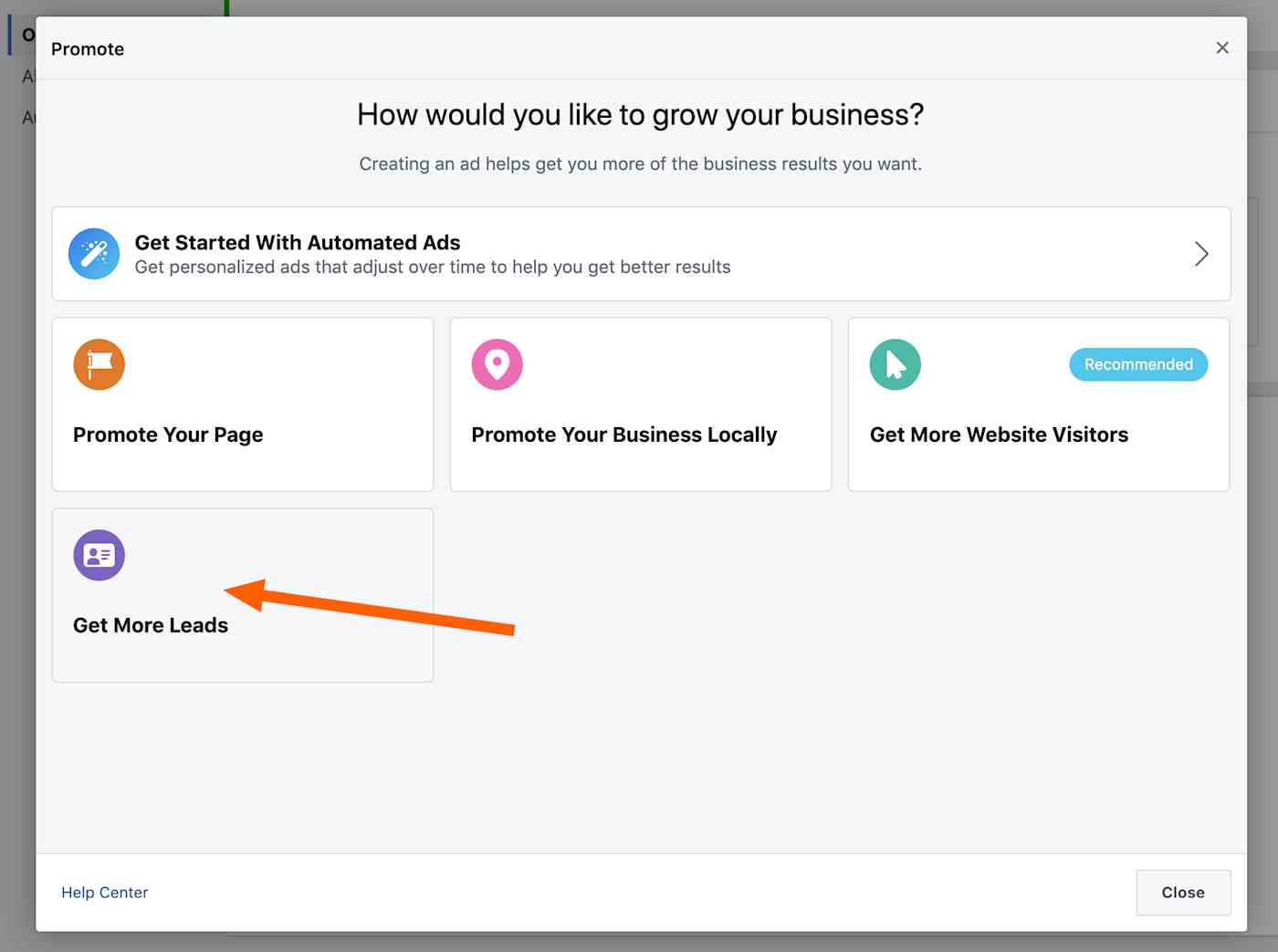The width and height of the screenshot is (1278, 952).
Task: Pick the Get More Leads label
Action: [x=151, y=625]
